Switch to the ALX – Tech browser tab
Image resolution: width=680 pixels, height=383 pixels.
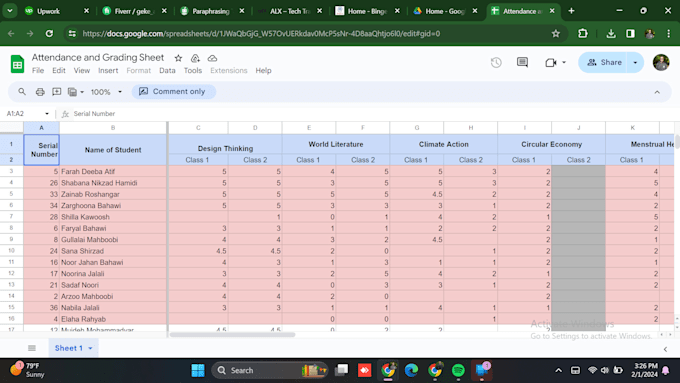coord(290,11)
